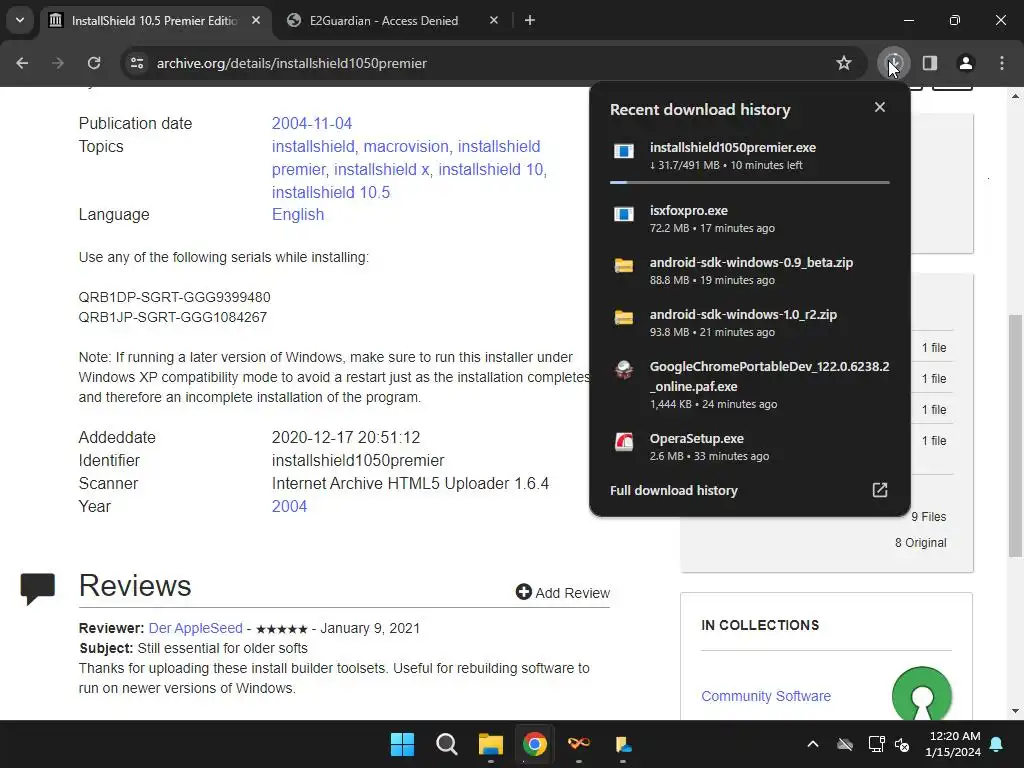Click the page vertical scrollbar thumb
The height and width of the screenshot is (768, 1024).
(x=1015, y=436)
